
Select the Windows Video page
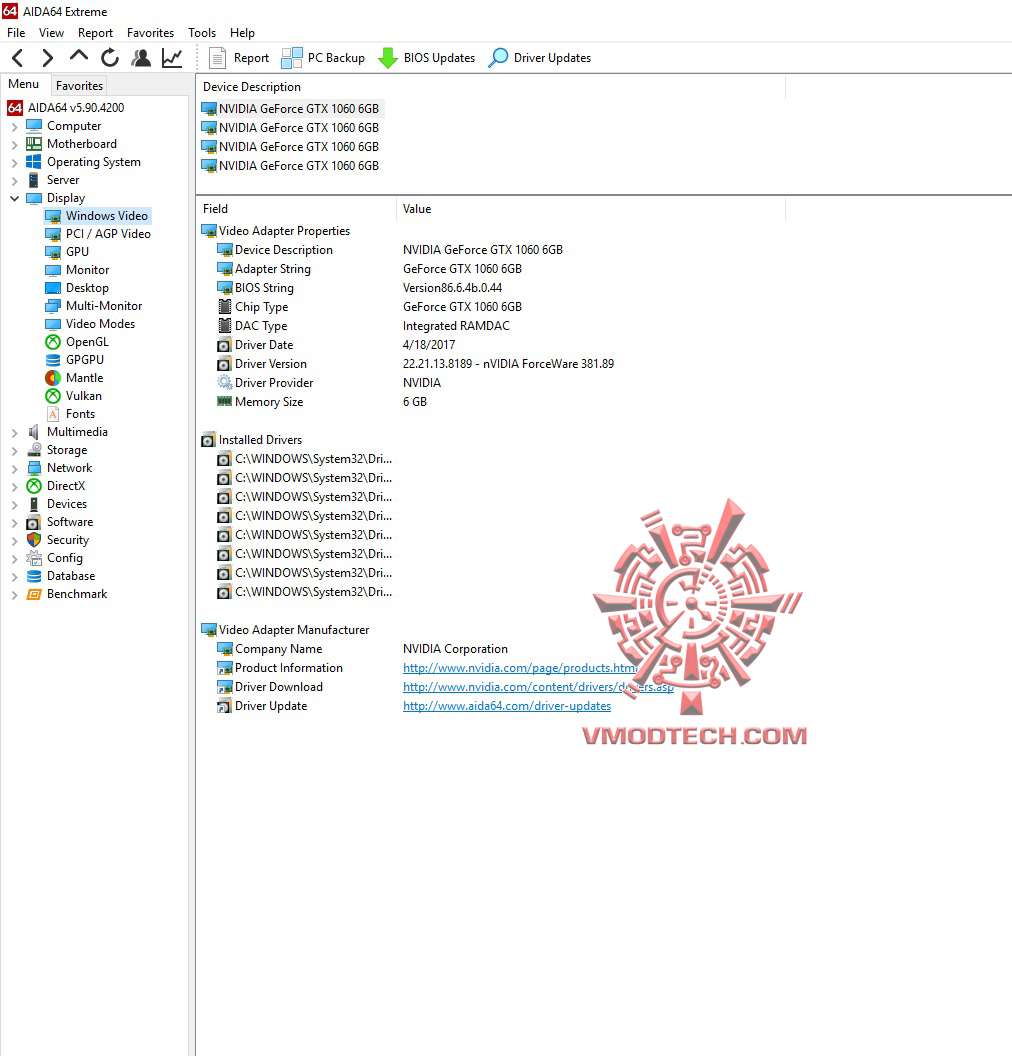click(98, 216)
